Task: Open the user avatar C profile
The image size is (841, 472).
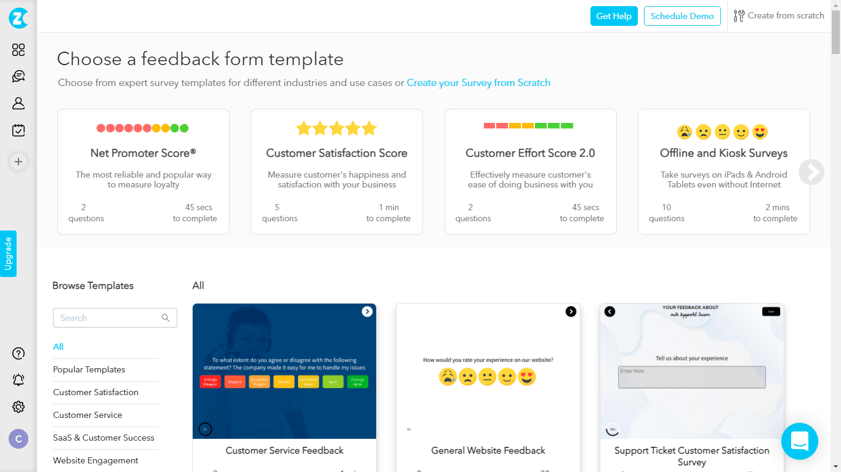Action: pyautogui.click(x=18, y=439)
